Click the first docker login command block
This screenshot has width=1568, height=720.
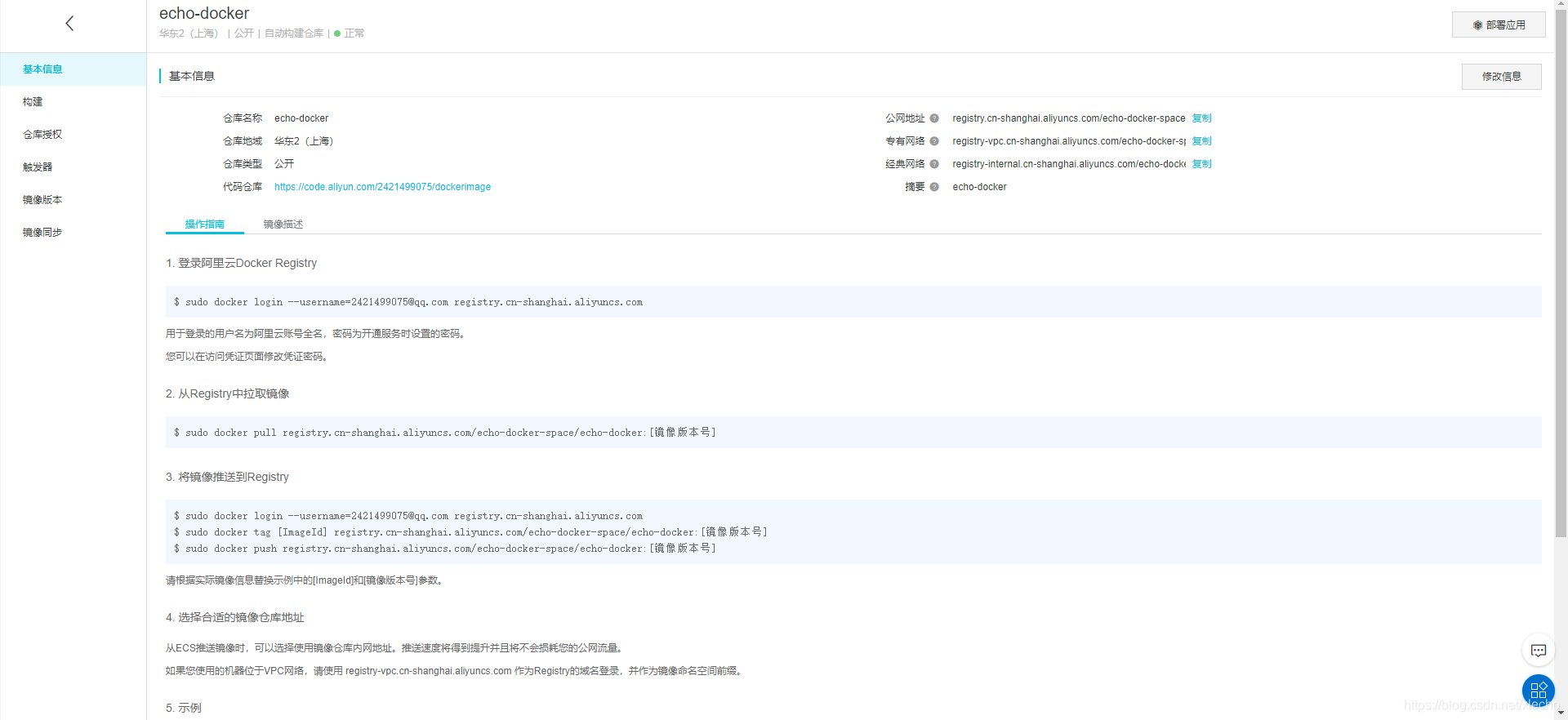(x=853, y=302)
